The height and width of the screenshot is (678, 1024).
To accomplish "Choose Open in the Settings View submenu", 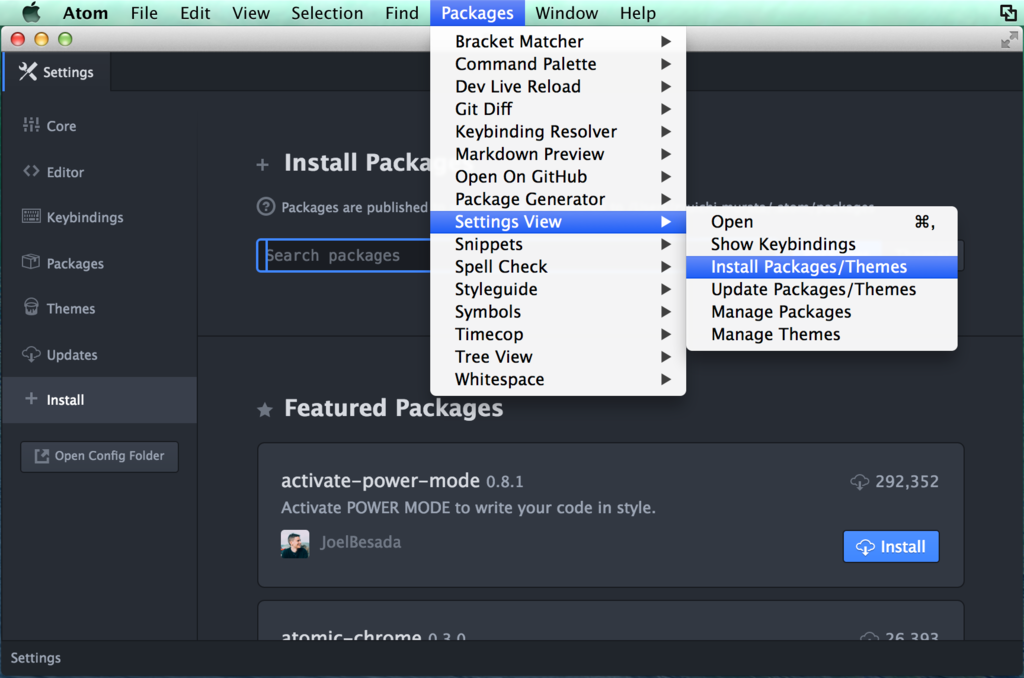I will [x=822, y=221].
